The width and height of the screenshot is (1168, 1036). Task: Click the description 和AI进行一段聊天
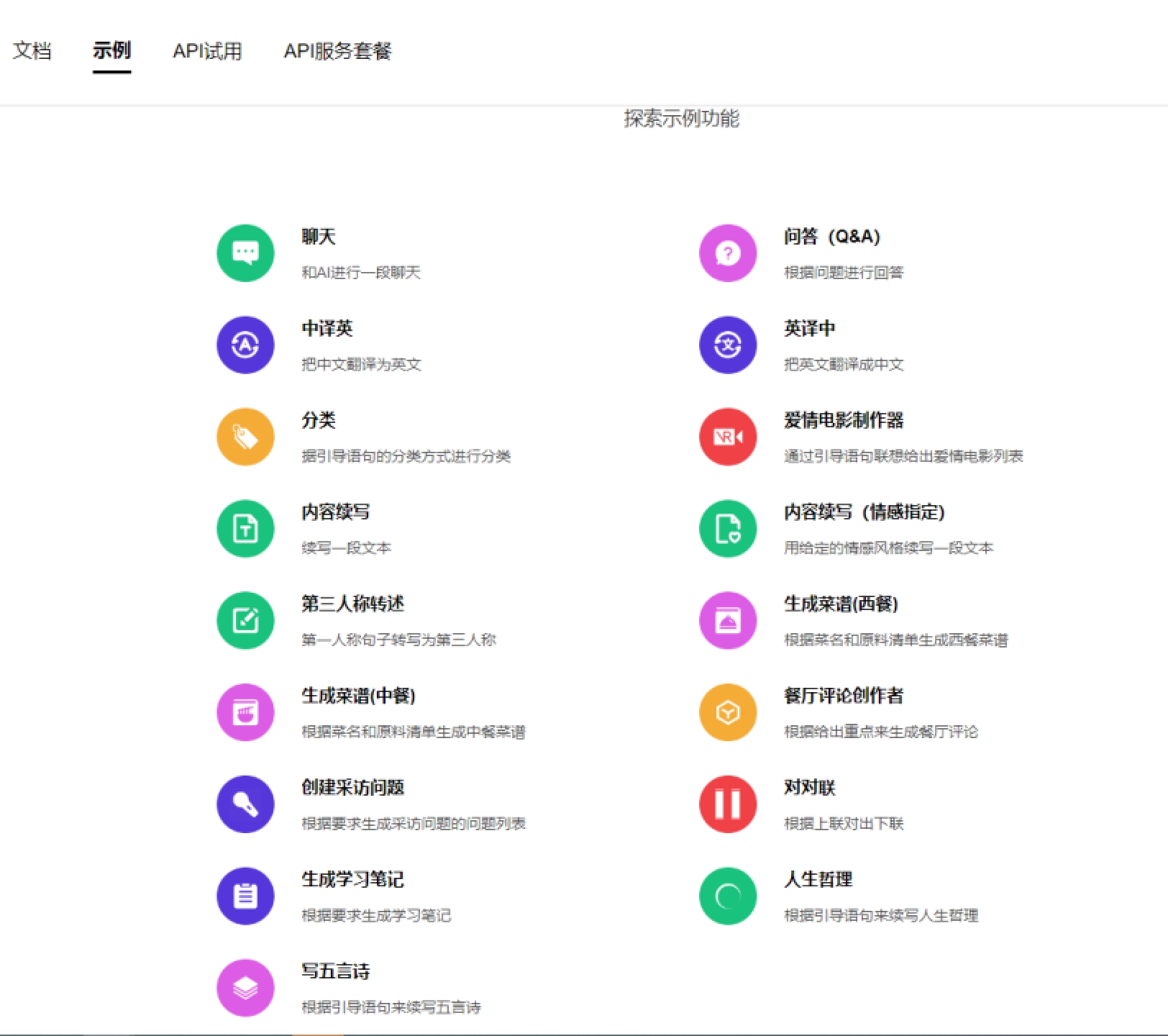pyautogui.click(x=361, y=273)
